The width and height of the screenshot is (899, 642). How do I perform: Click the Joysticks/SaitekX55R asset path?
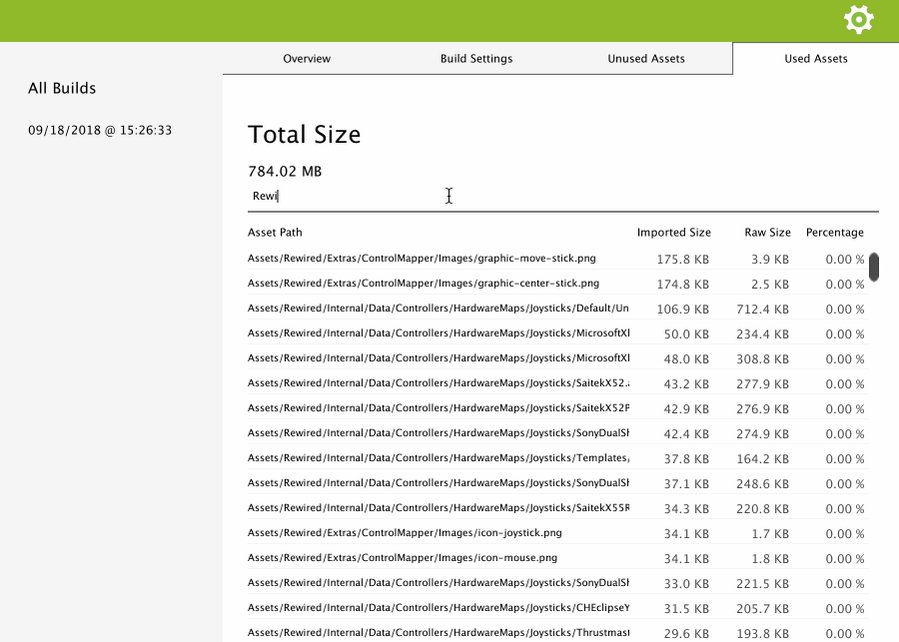pyautogui.click(x=438, y=508)
